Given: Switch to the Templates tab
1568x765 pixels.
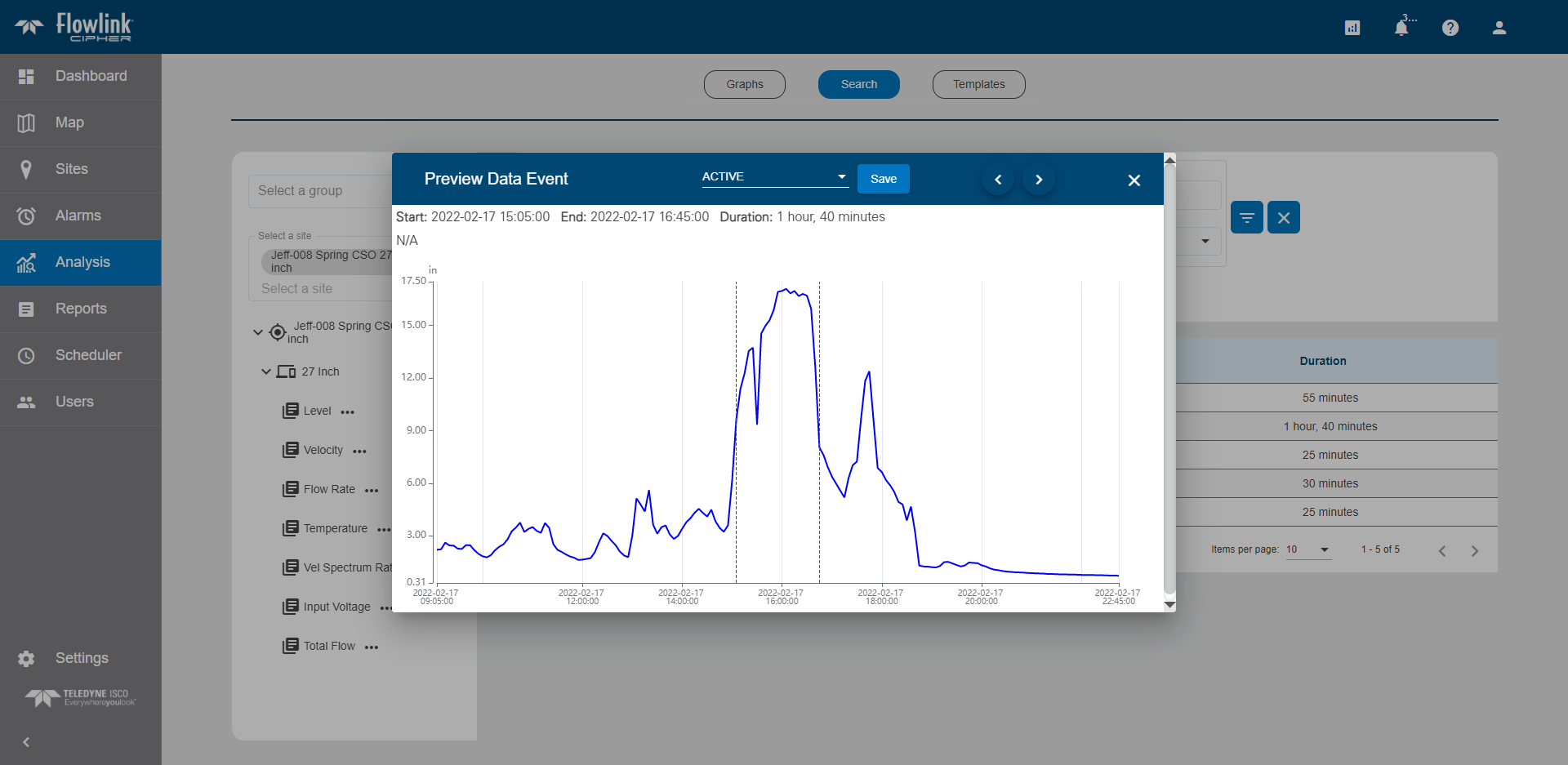Looking at the screenshot, I should pos(978,84).
